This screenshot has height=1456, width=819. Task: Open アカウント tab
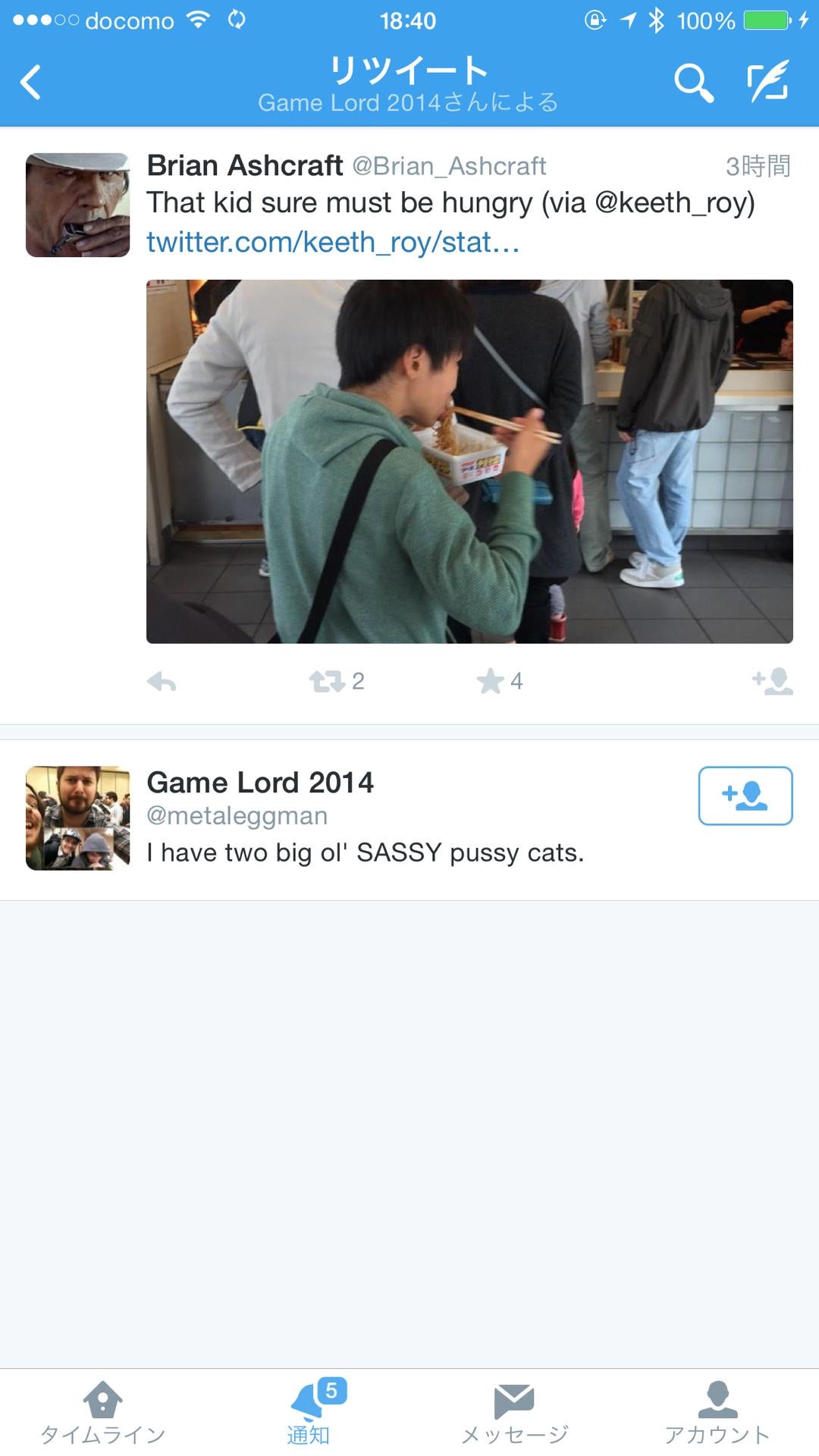pos(717,1412)
